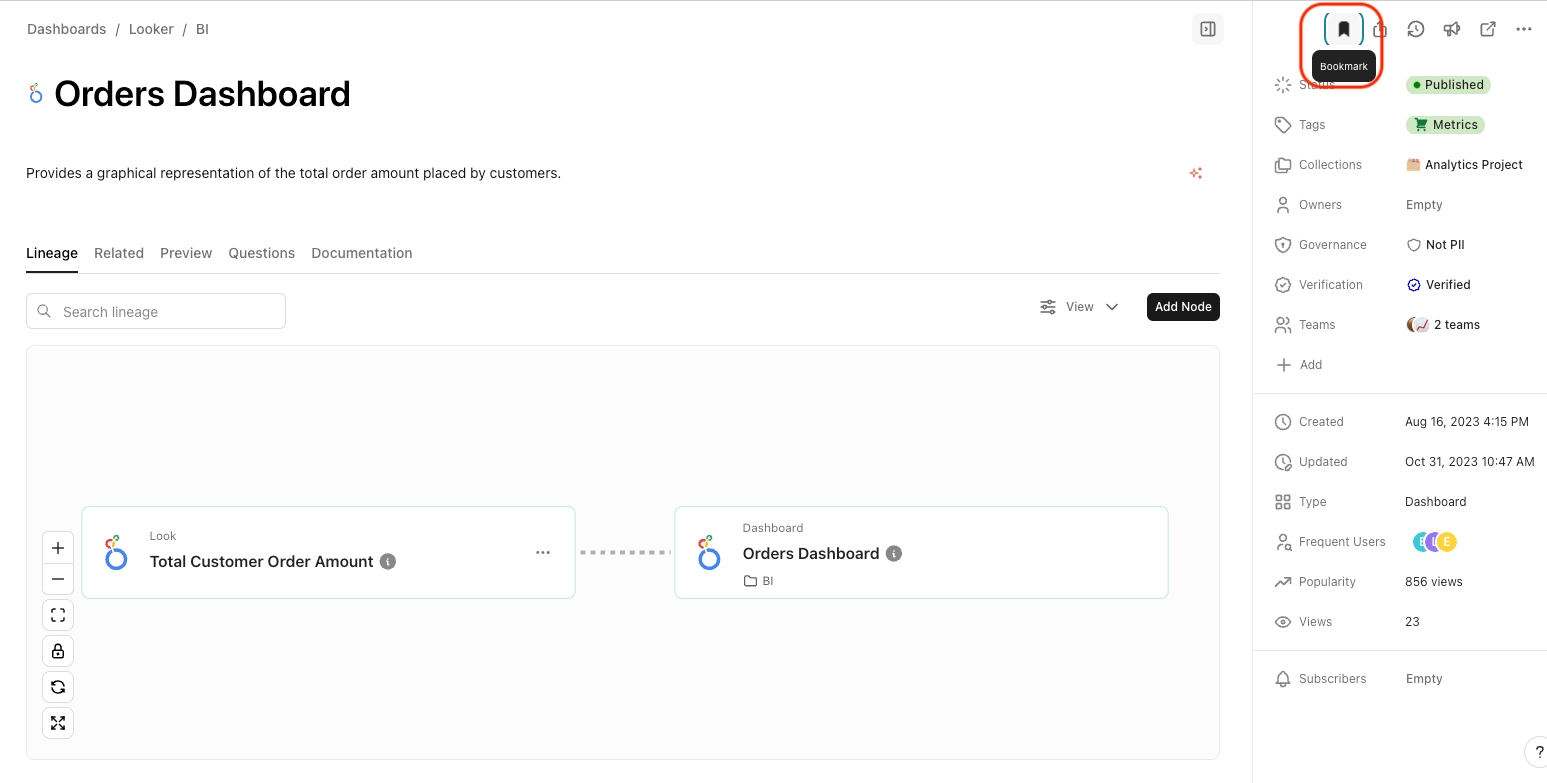1547x783 pixels.
Task: Zoom in on the lineage graph
Action: 58,548
